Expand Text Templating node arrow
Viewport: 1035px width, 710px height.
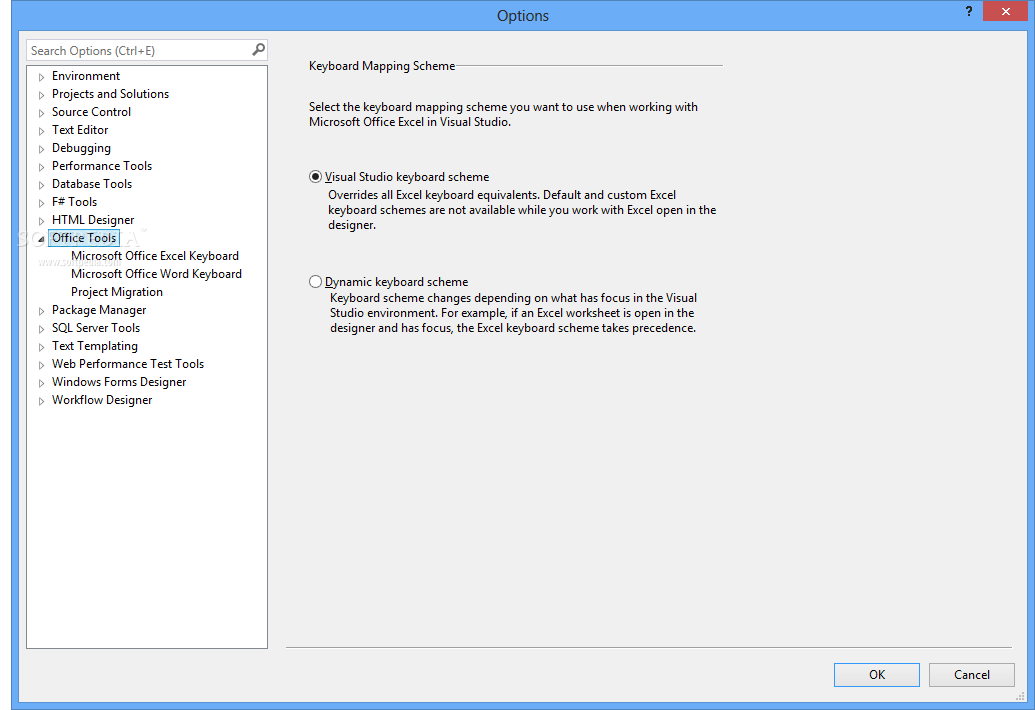[41, 346]
